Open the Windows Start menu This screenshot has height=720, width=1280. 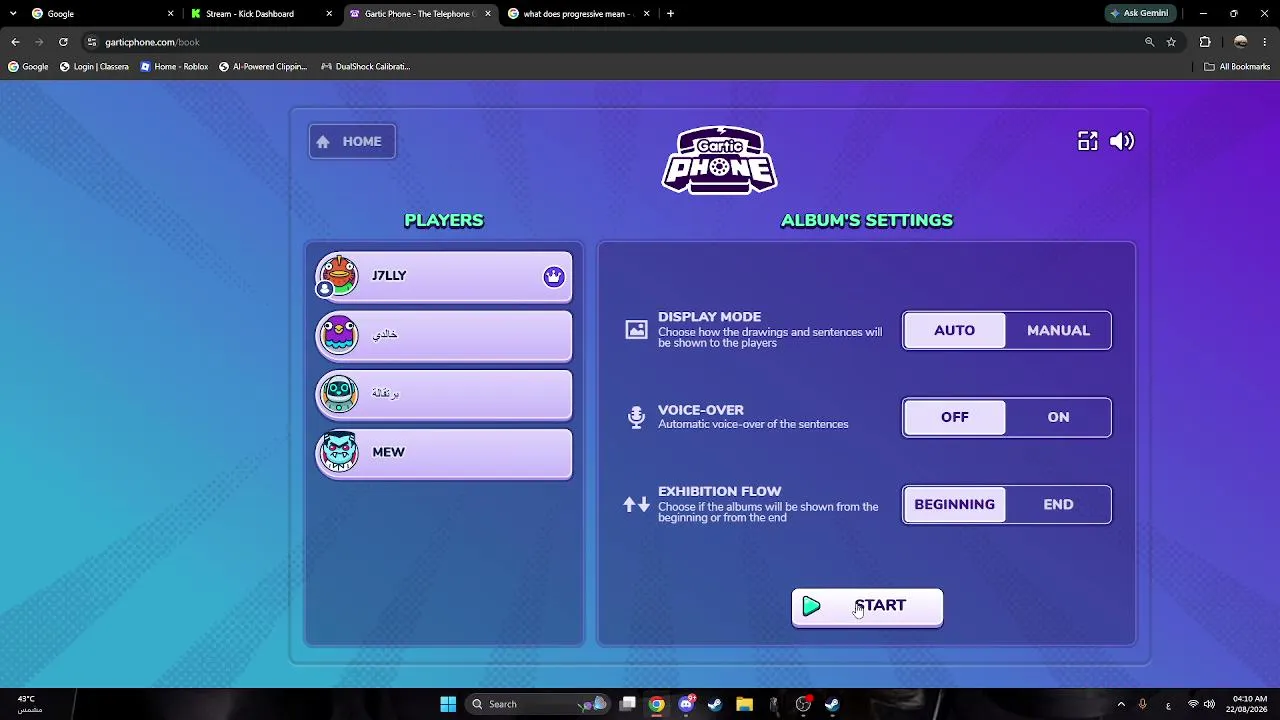click(448, 704)
